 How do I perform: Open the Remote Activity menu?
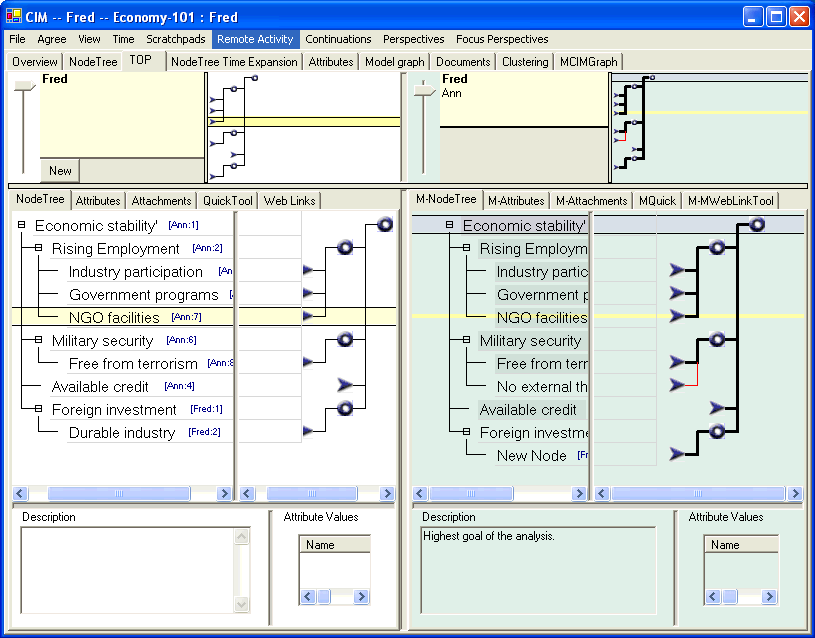tap(255, 39)
